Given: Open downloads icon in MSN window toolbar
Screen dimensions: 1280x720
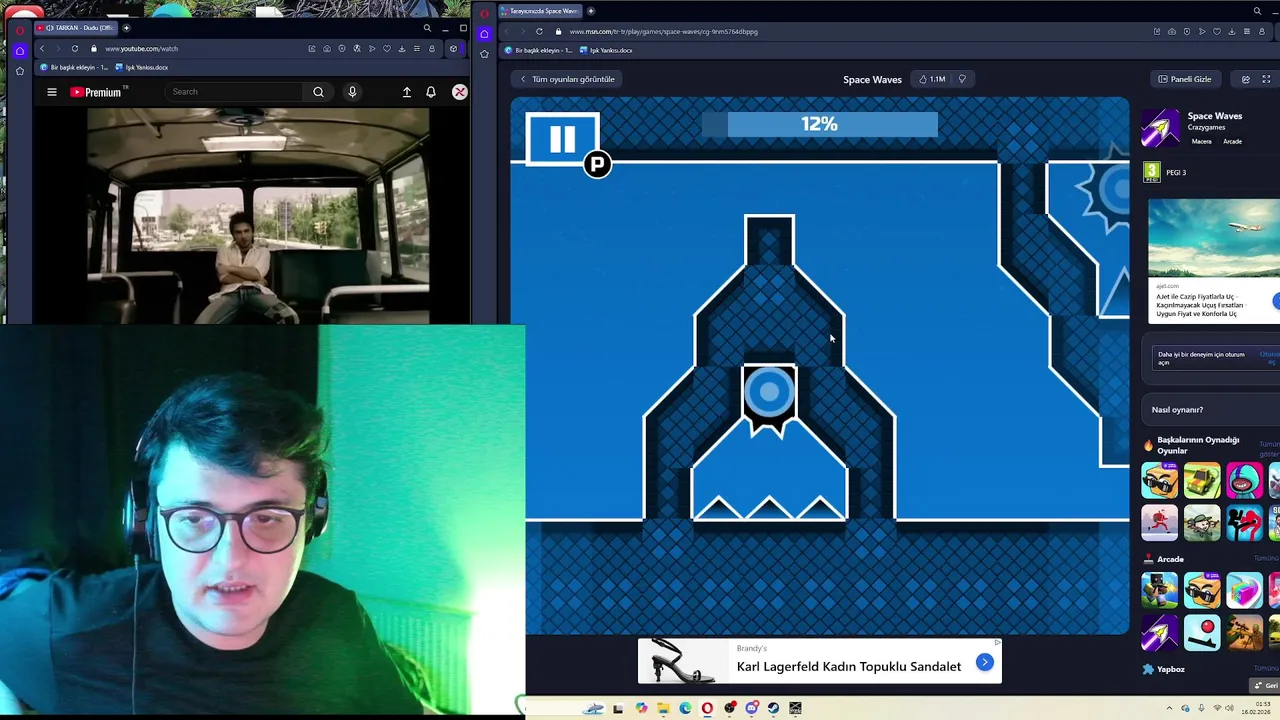Looking at the screenshot, I should click(x=1232, y=31).
